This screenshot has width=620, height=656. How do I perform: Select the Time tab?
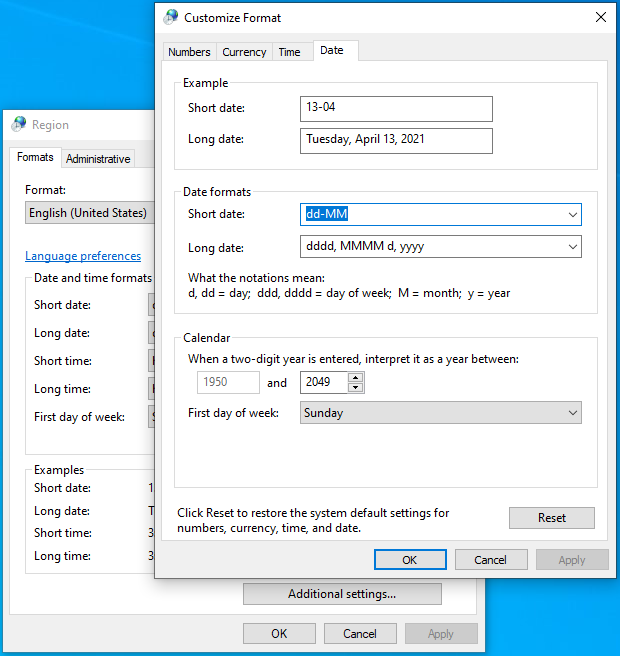tap(290, 52)
